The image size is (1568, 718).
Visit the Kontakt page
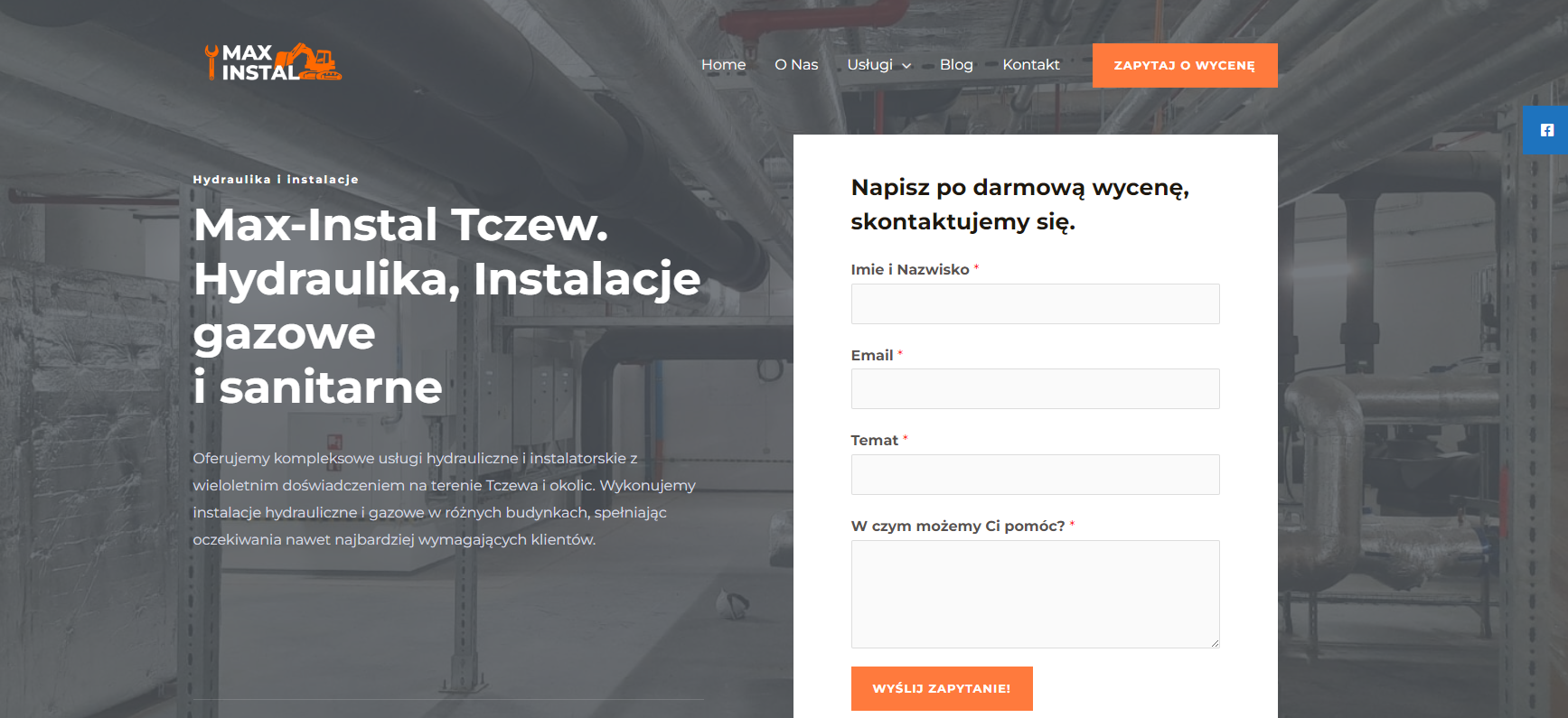click(1030, 65)
